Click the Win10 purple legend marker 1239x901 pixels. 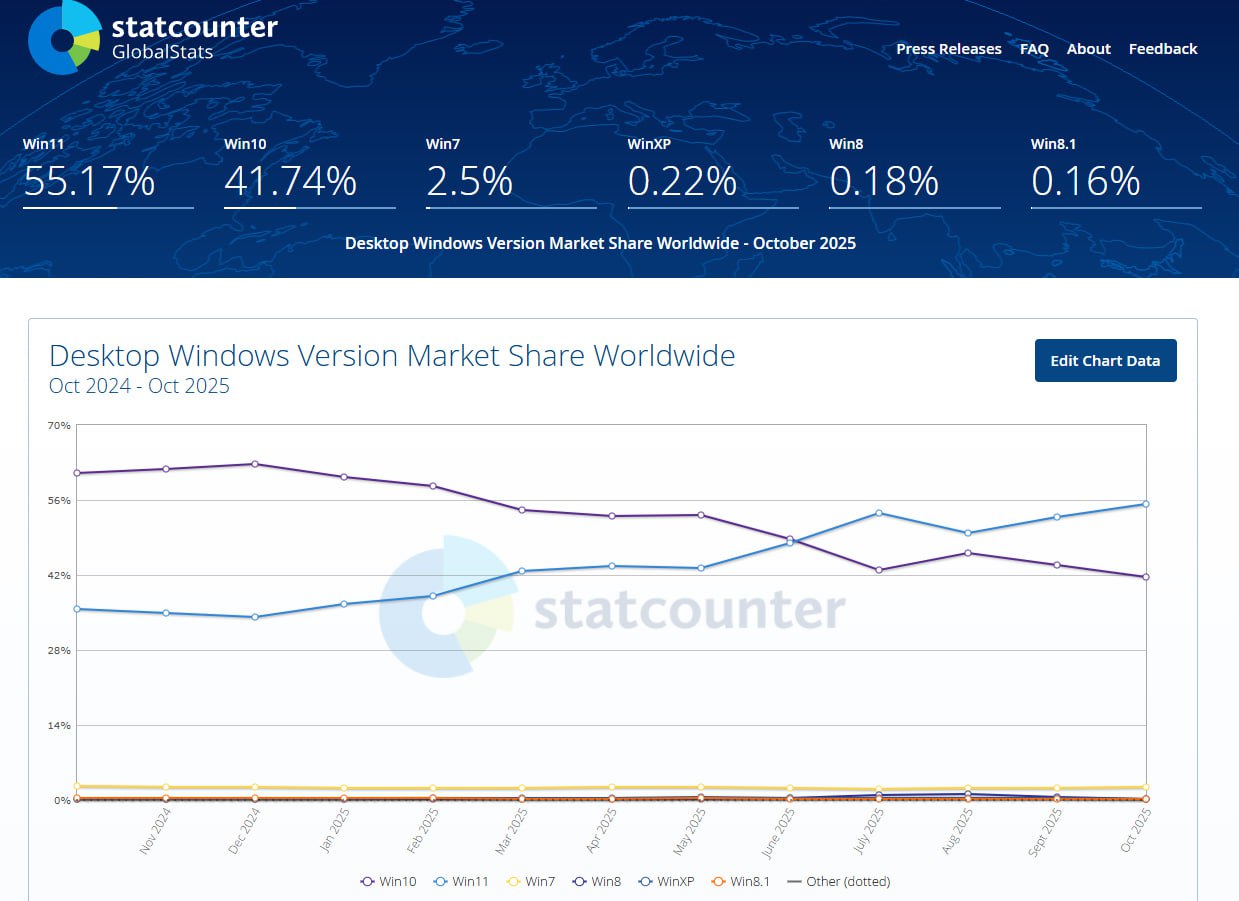(x=367, y=881)
